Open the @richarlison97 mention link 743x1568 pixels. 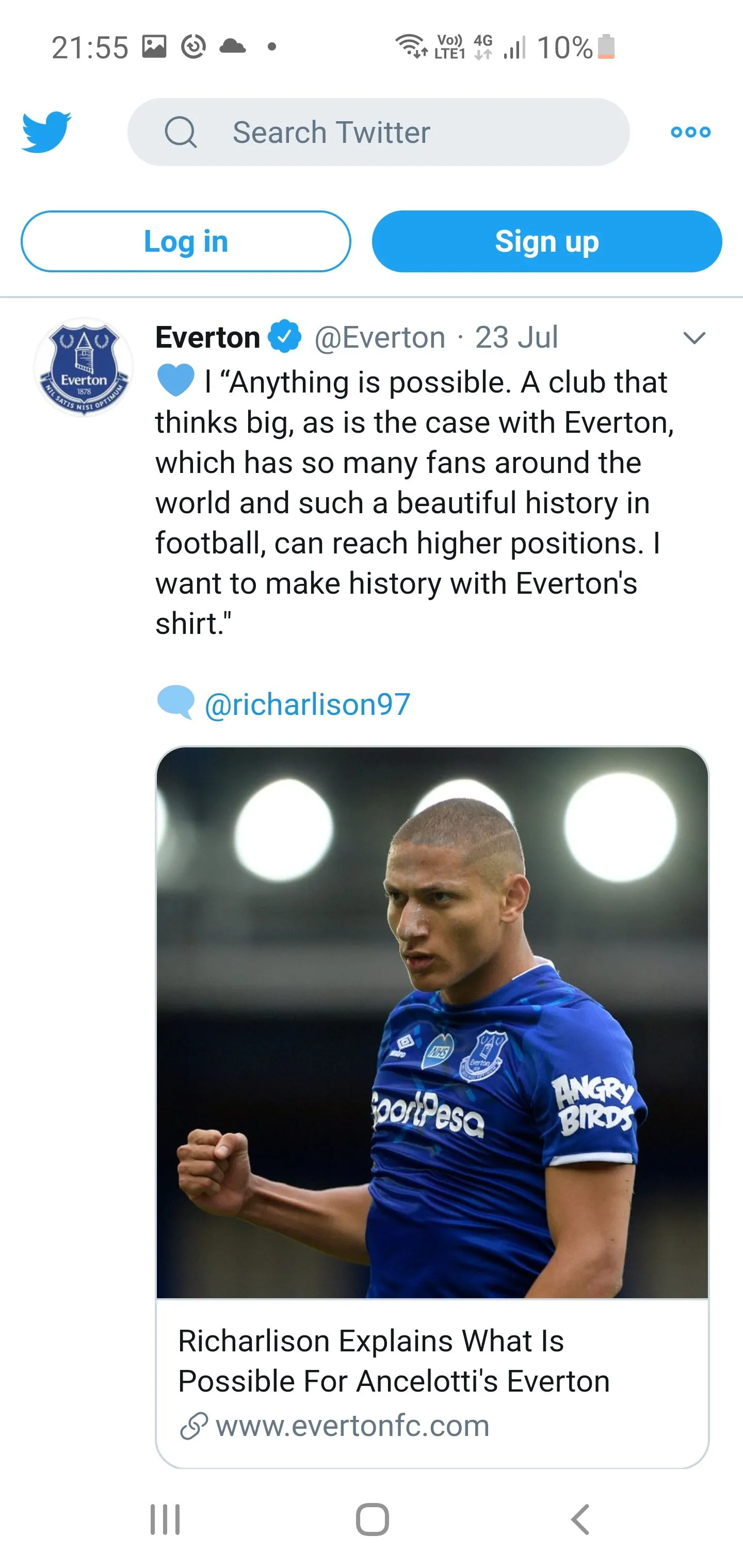[x=307, y=704]
